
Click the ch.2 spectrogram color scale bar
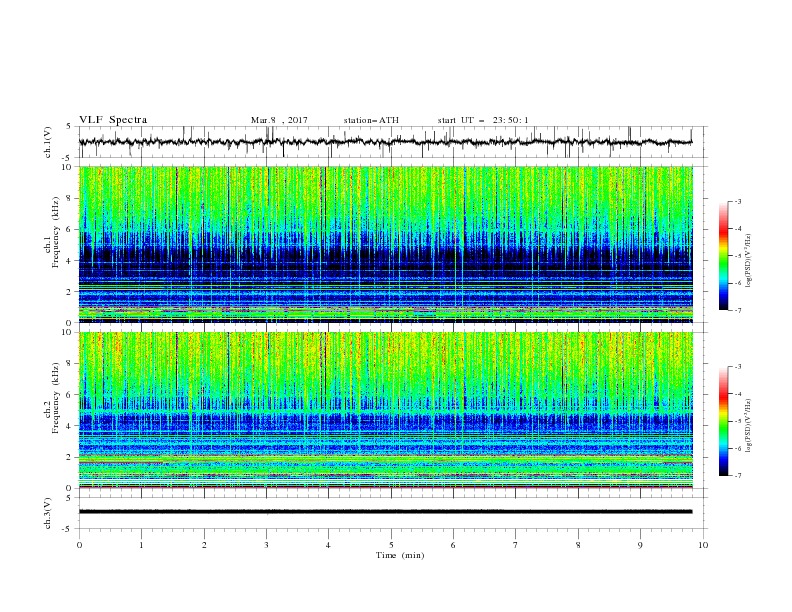click(x=723, y=421)
